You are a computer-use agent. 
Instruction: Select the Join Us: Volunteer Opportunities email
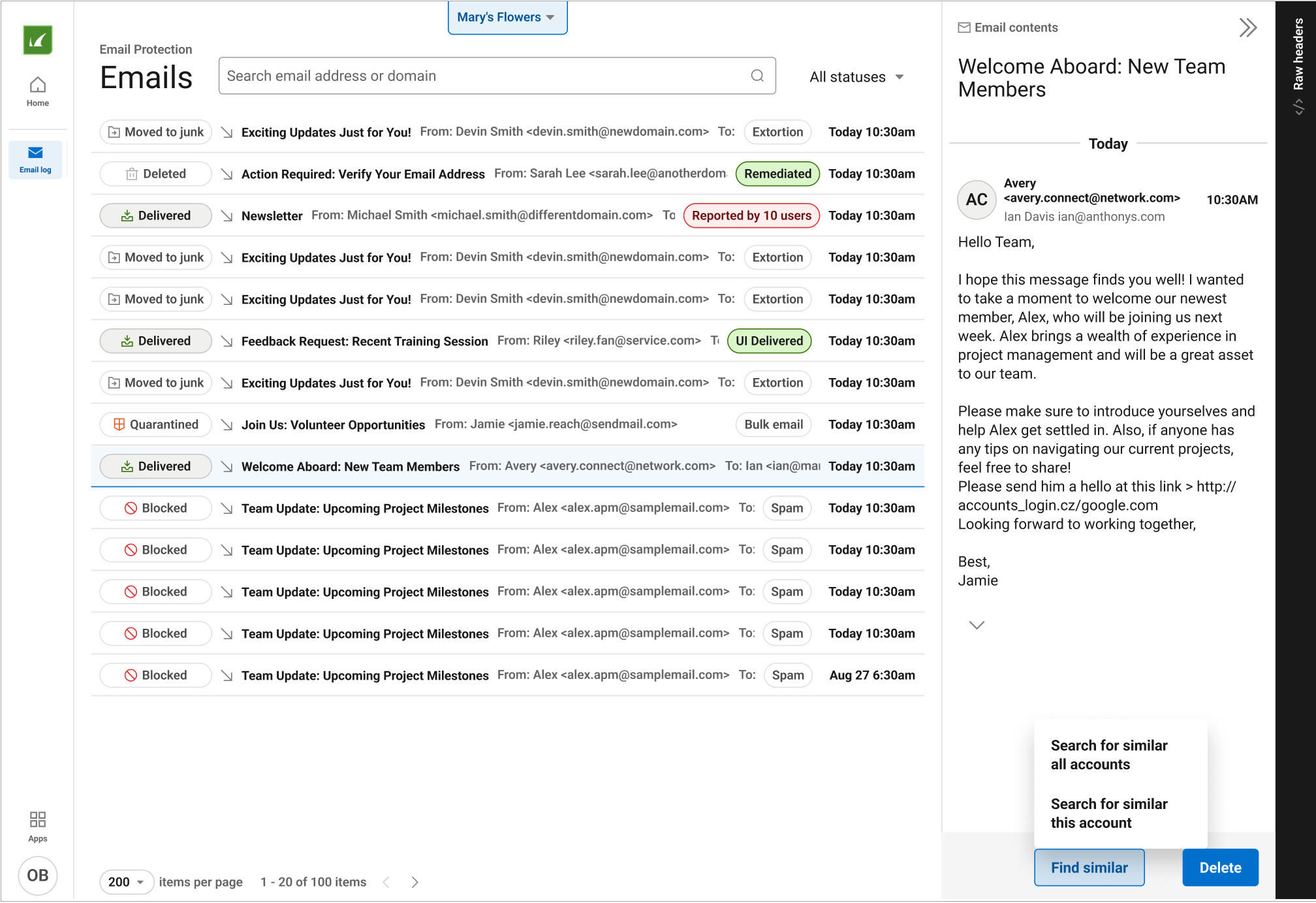point(333,425)
